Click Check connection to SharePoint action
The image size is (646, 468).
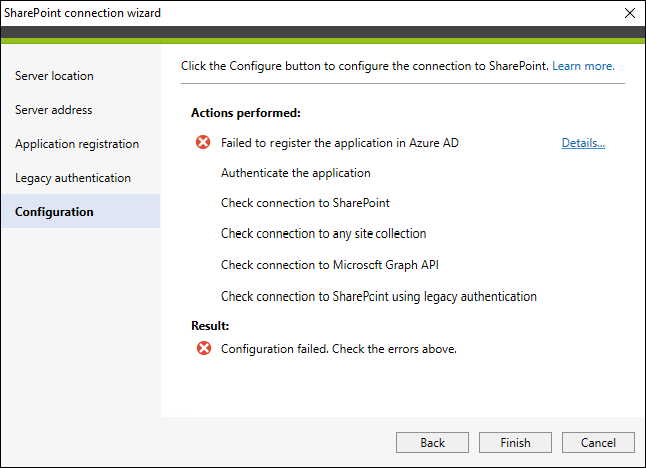tap(305, 203)
